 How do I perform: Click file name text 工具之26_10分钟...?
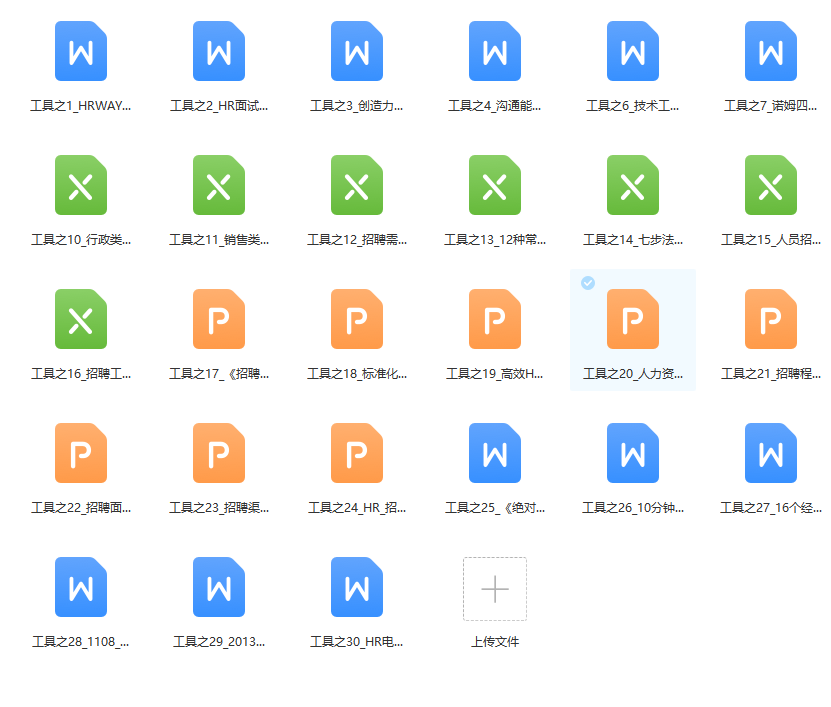pyautogui.click(x=633, y=508)
